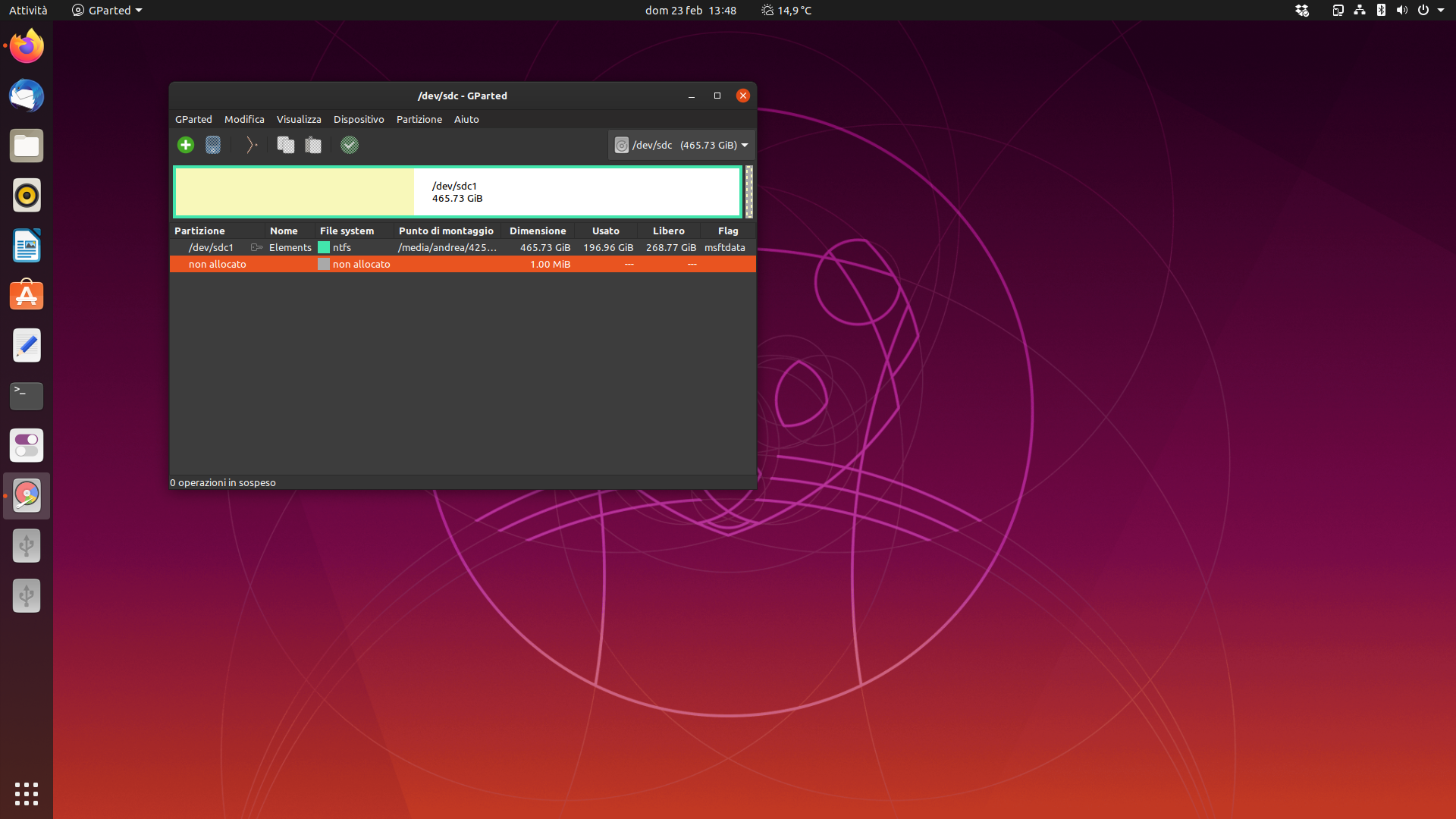Click the green New partition icon

pos(186,145)
